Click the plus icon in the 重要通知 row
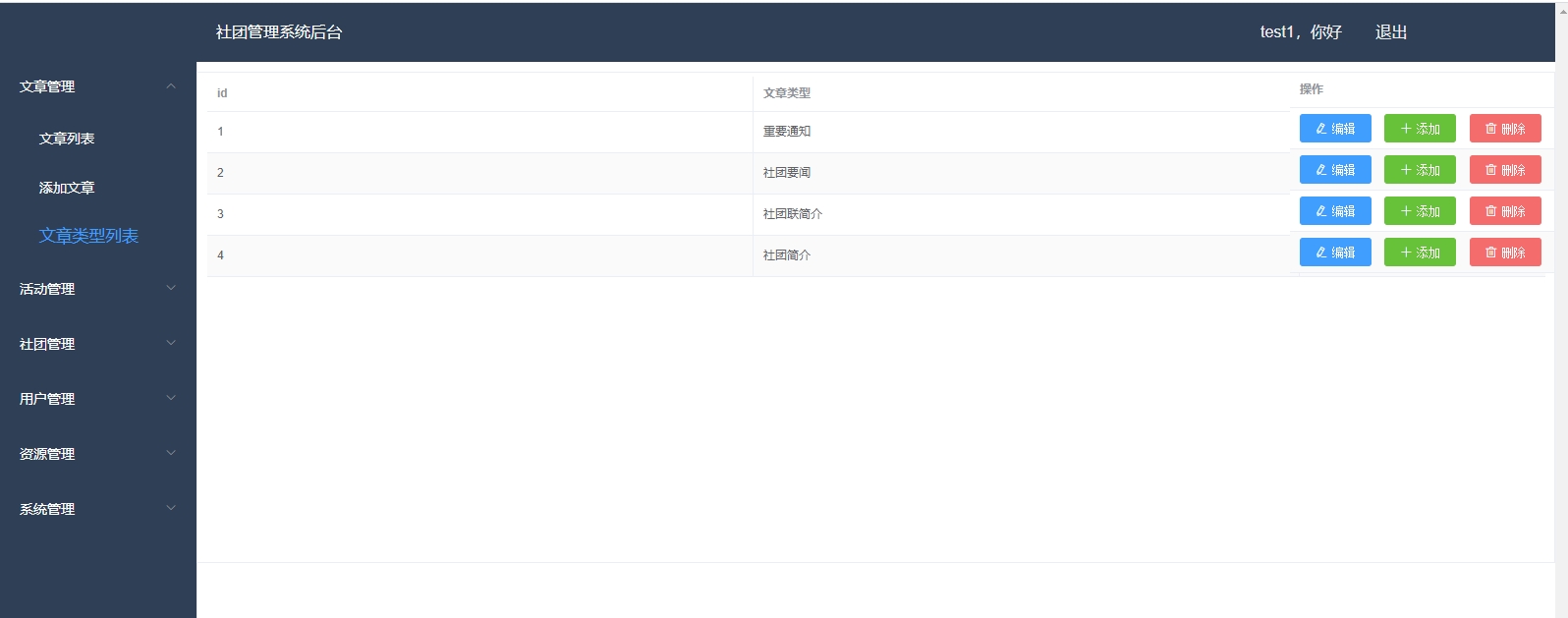 click(x=1406, y=129)
